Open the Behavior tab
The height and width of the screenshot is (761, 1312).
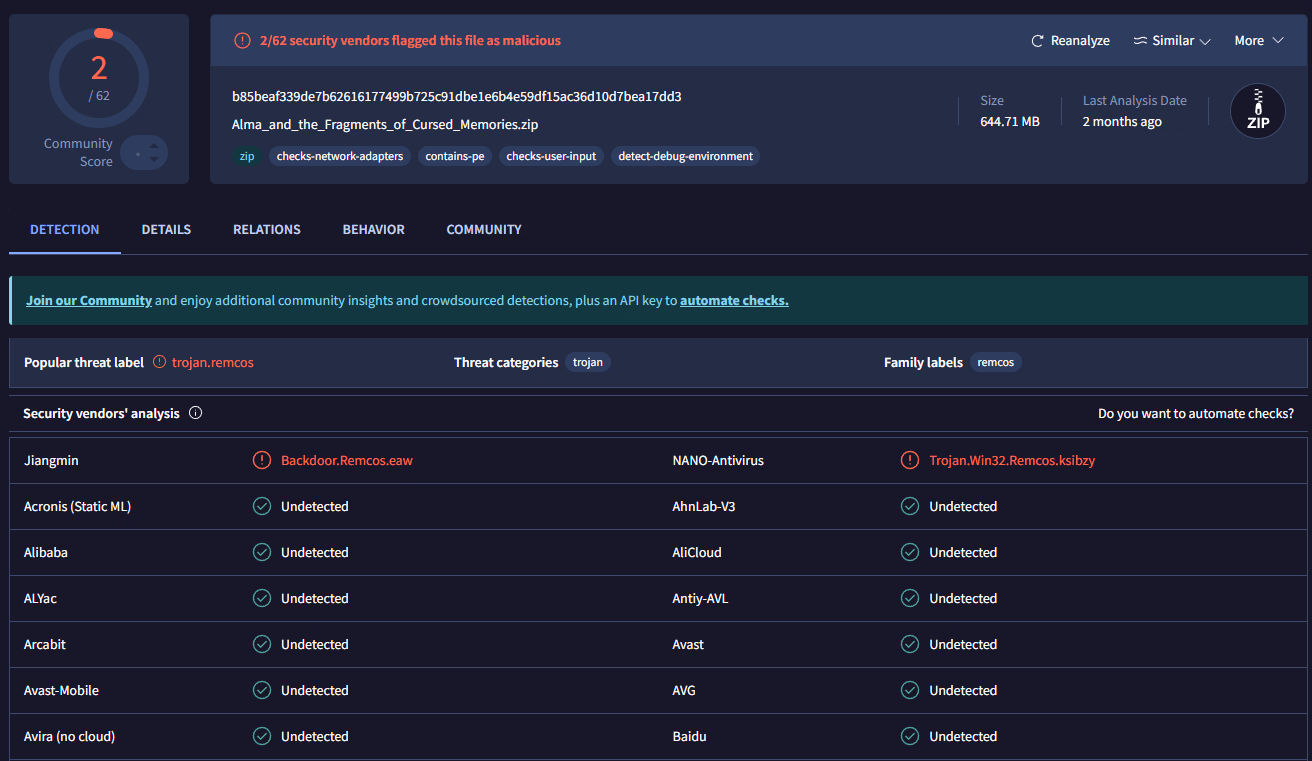pyautogui.click(x=373, y=229)
